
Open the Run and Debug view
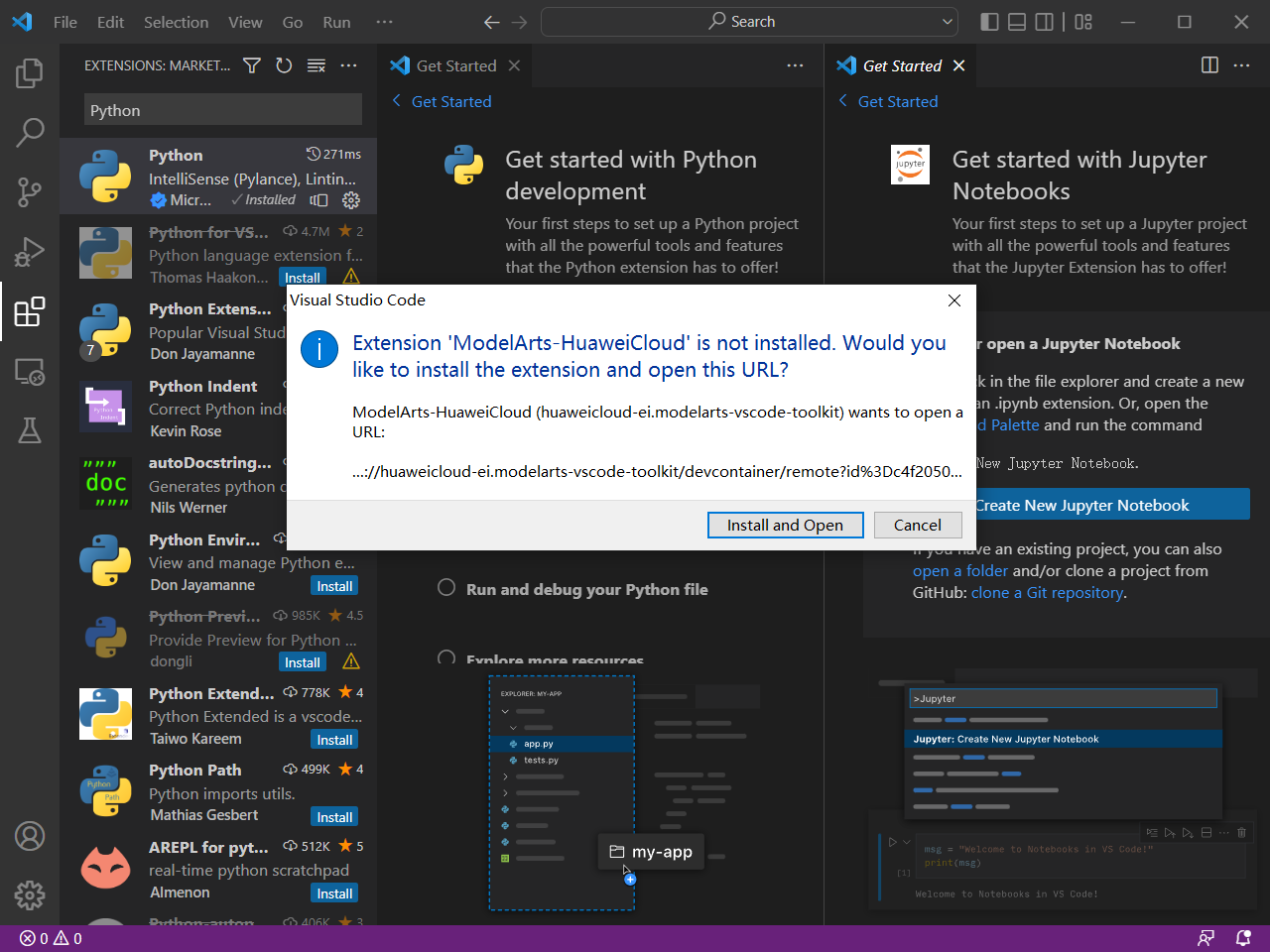coord(30,252)
